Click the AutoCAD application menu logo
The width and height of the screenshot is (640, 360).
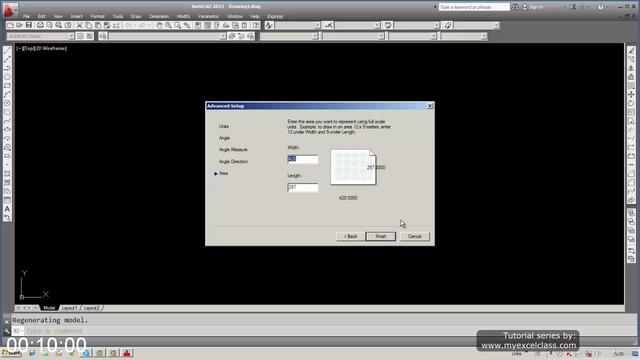coord(9,10)
